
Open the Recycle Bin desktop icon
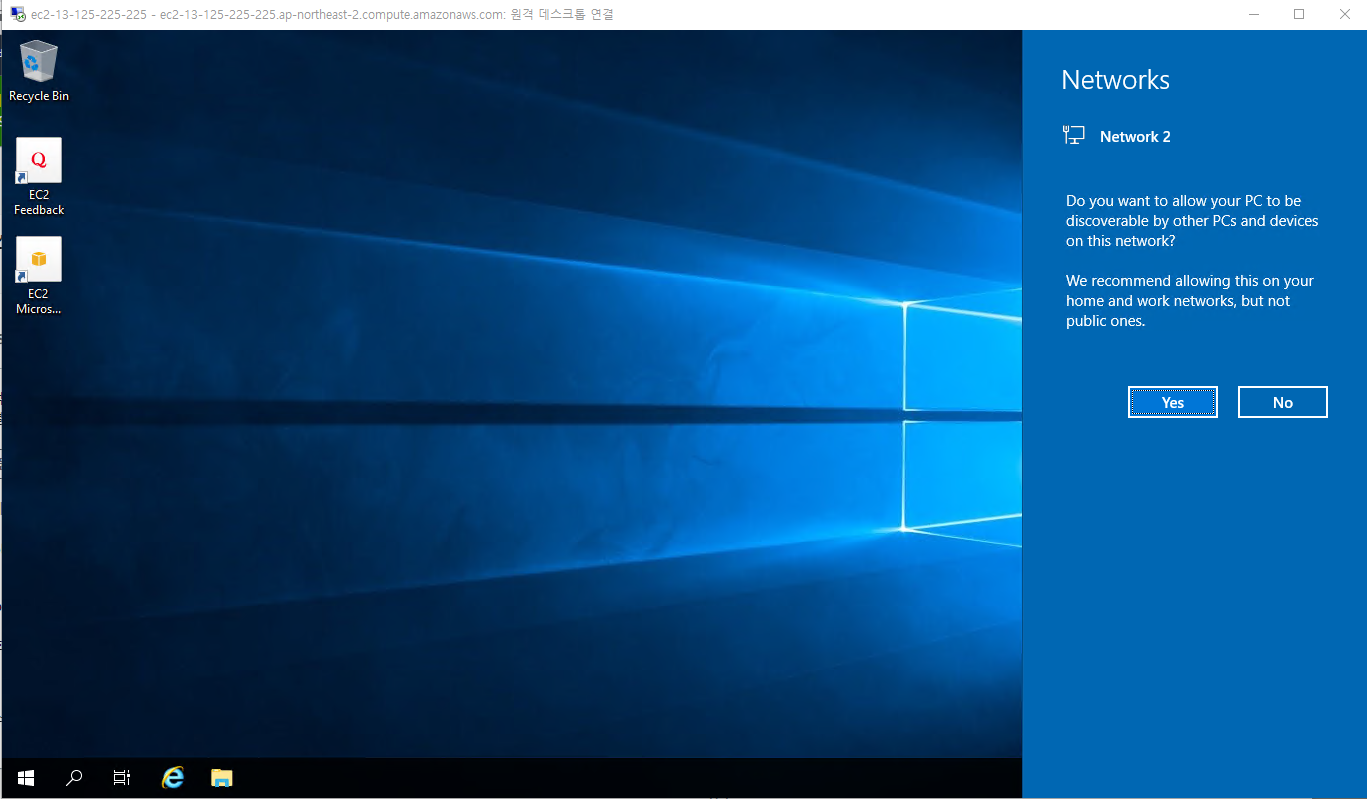(x=39, y=71)
